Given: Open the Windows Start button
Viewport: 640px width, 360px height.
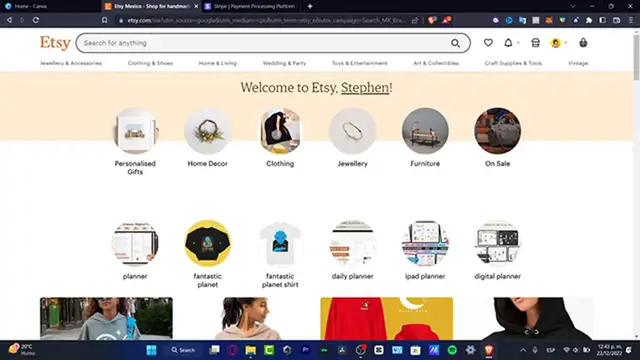Looking at the screenshot, I should pos(151,350).
